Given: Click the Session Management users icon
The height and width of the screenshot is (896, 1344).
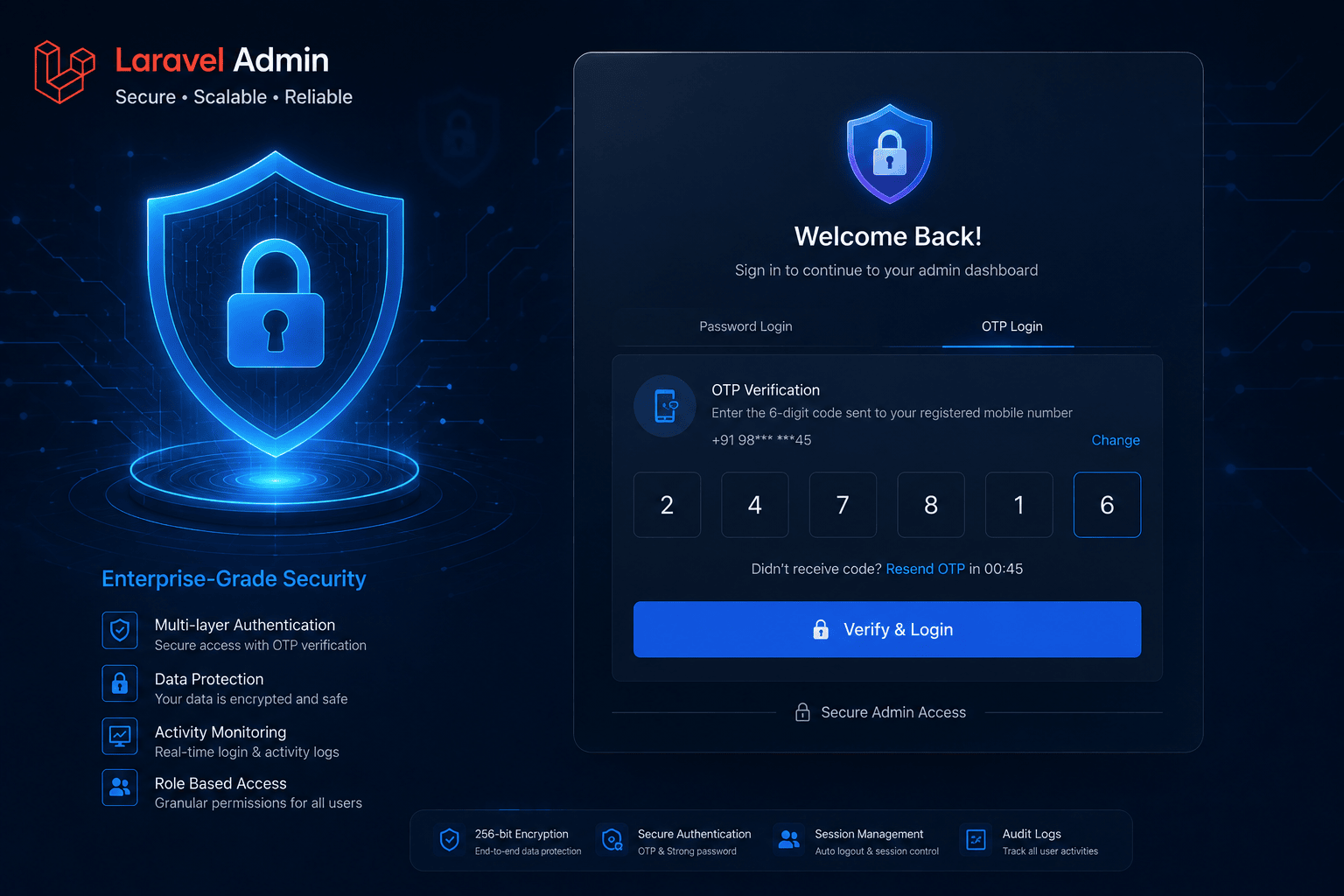Looking at the screenshot, I should [x=788, y=840].
